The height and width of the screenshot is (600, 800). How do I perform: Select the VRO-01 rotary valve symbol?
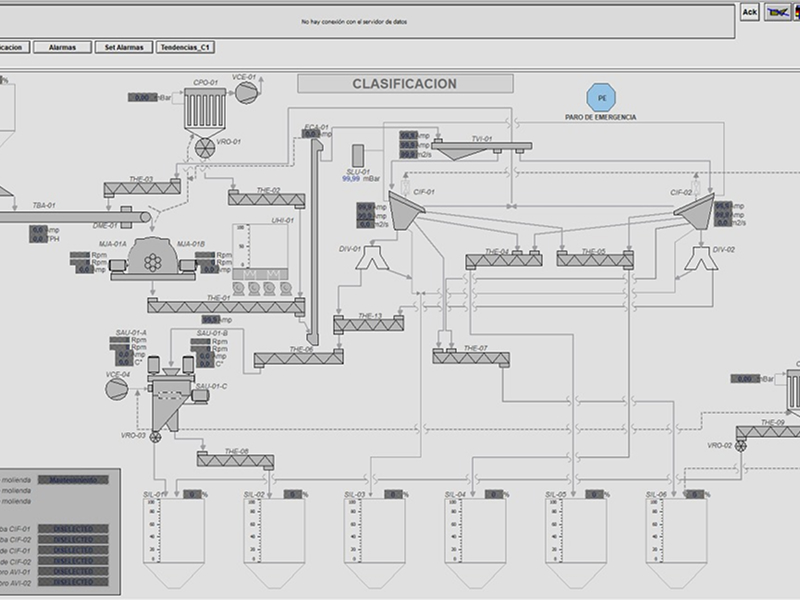[203, 146]
